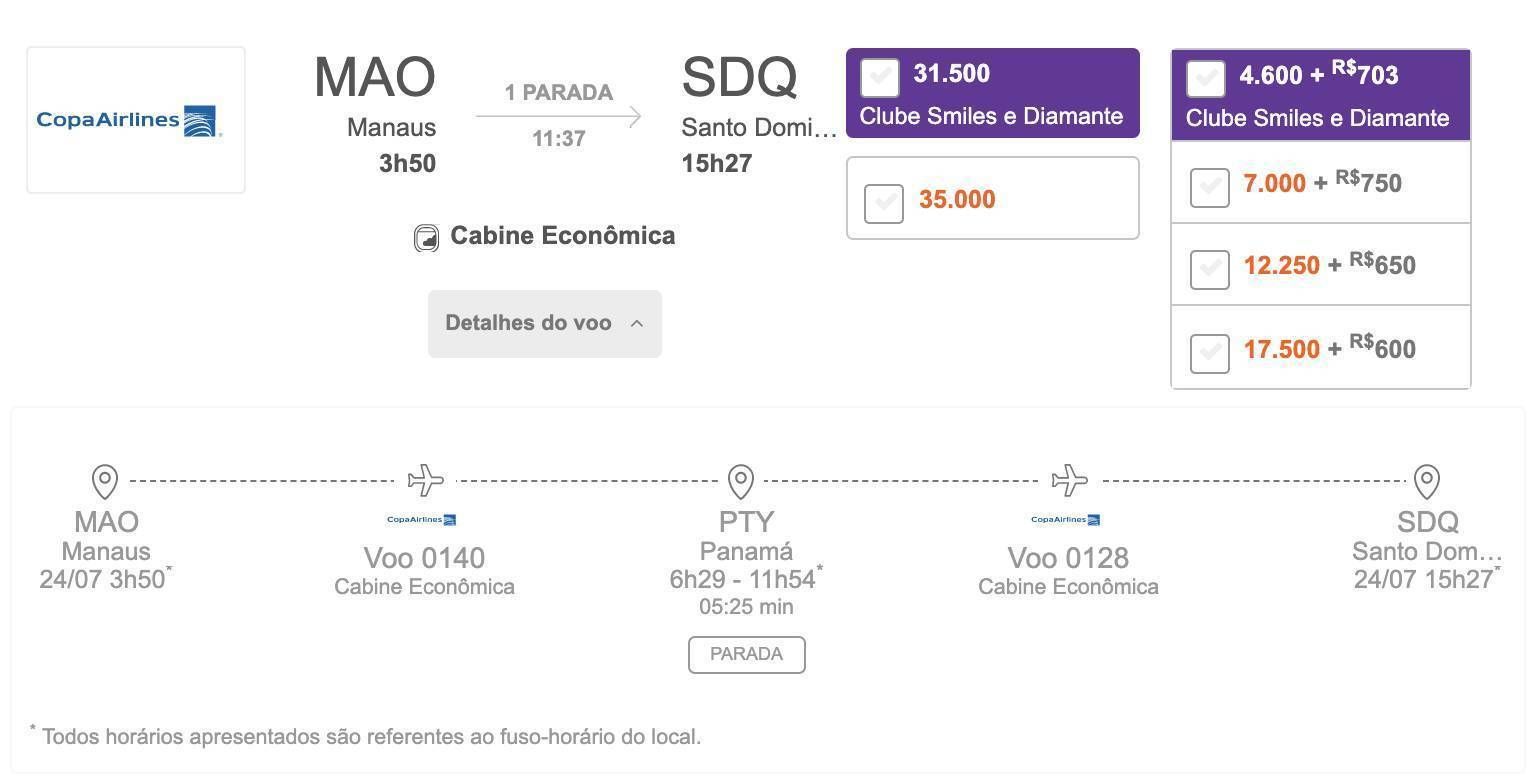Click the small Copa Airlines logo above Voo 0140

[422, 519]
